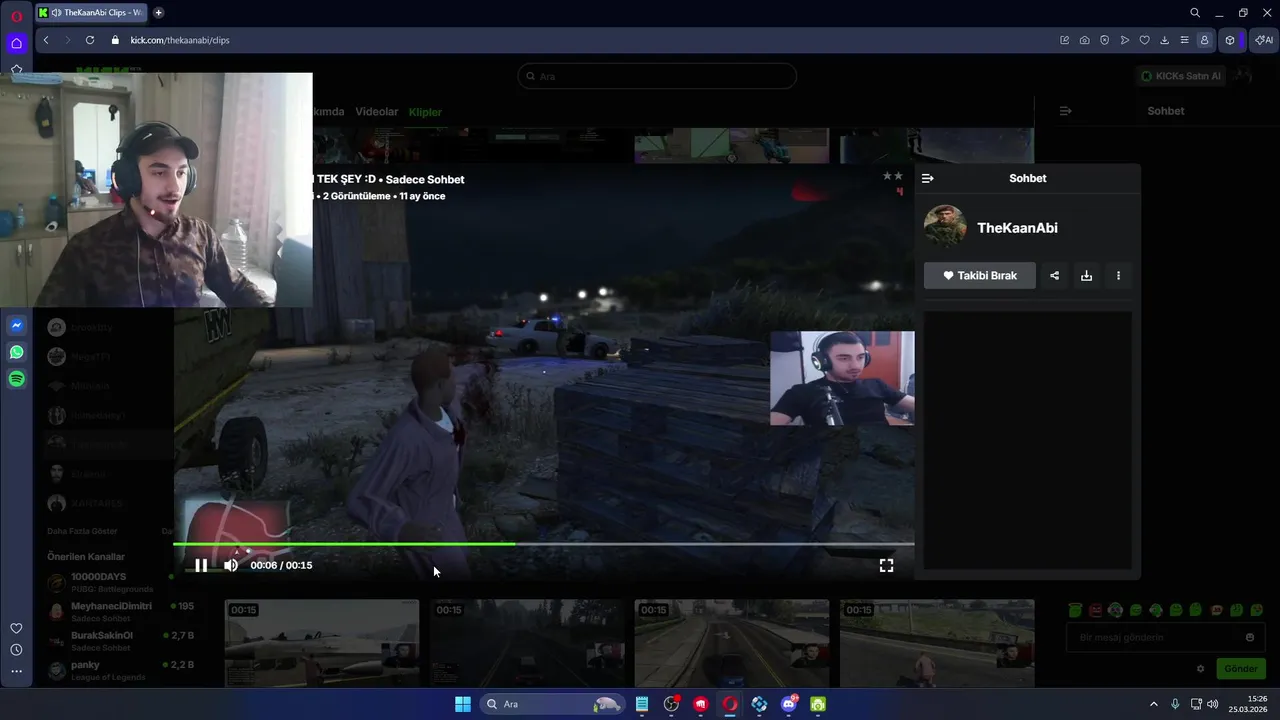The width and height of the screenshot is (1280, 720).
Task: Open Discord from taskbar
Action: [x=789, y=704]
